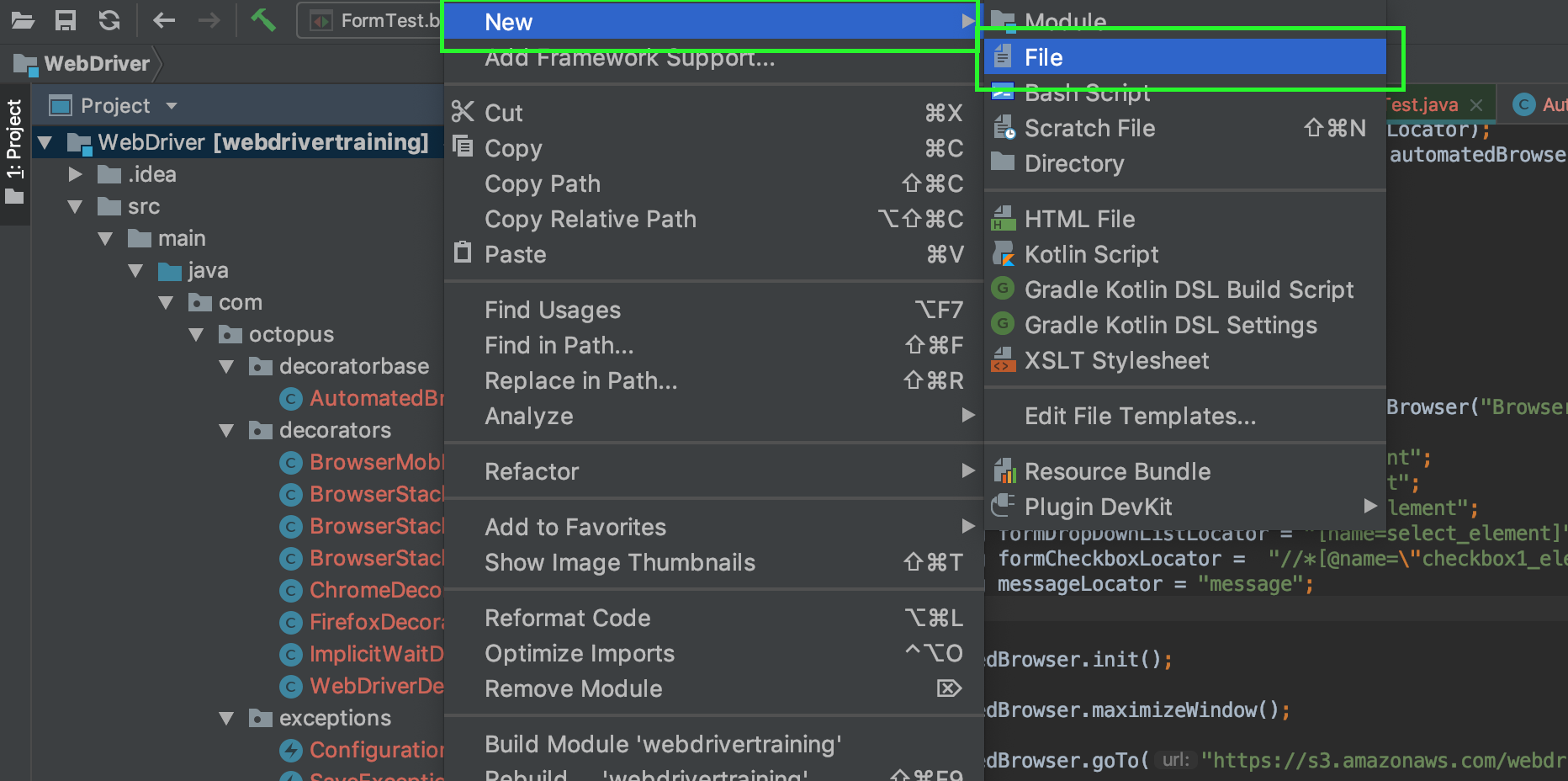Expand the .idea folder node
Screen dimensions: 1568x781
(75, 174)
